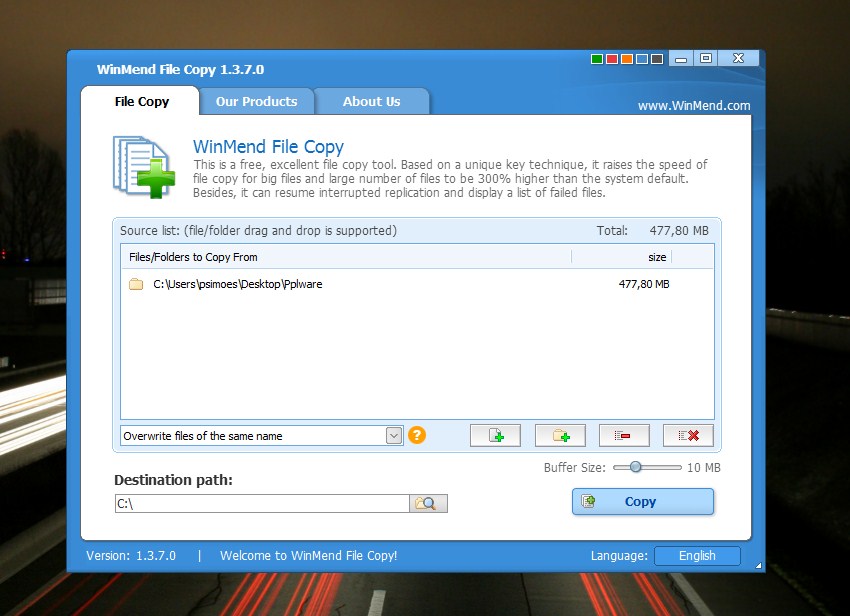This screenshot has width=850, height=616.
Task: Choose the green theme color swatch
Action: click(x=597, y=59)
